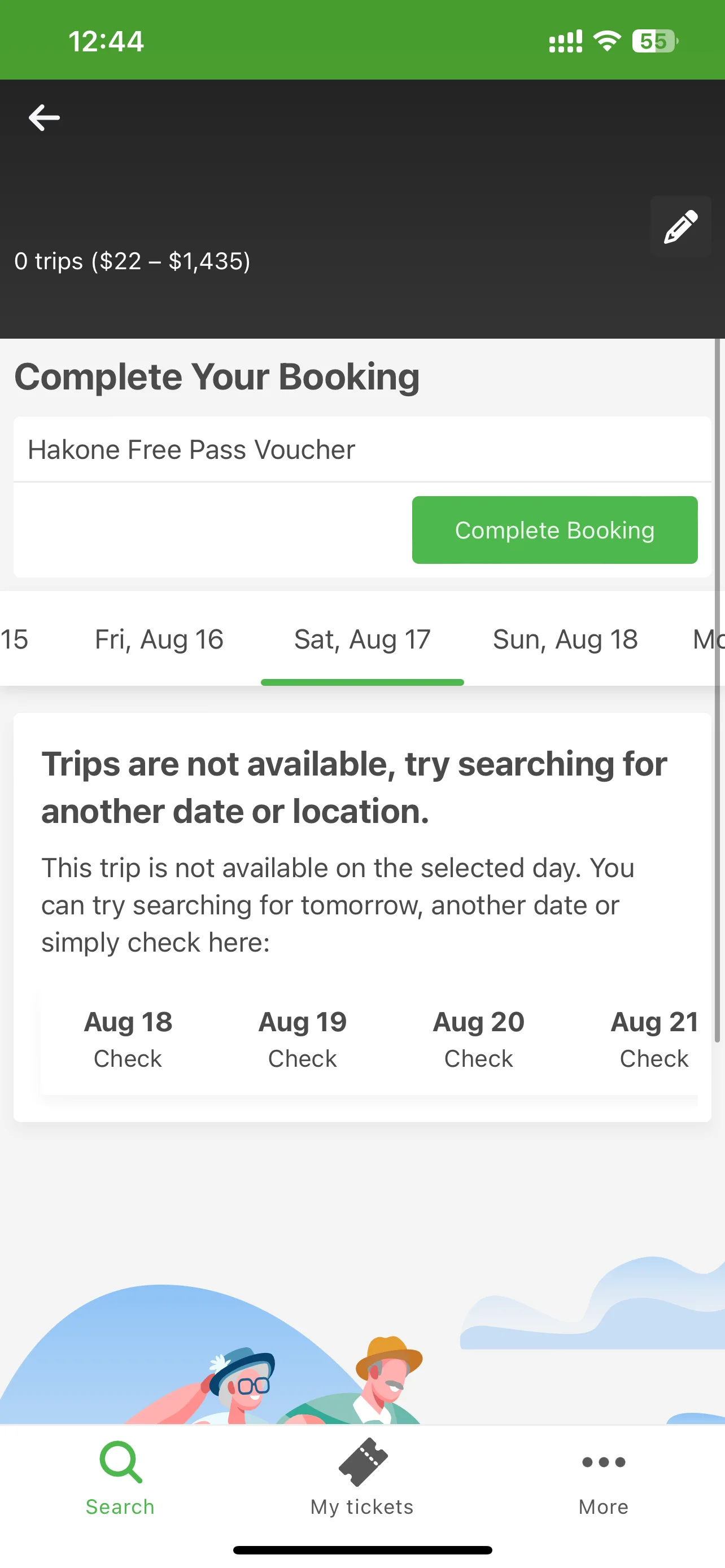
Task: Open the Hakone Free Pass Voucher item
Action: click(x=362, y=449)
